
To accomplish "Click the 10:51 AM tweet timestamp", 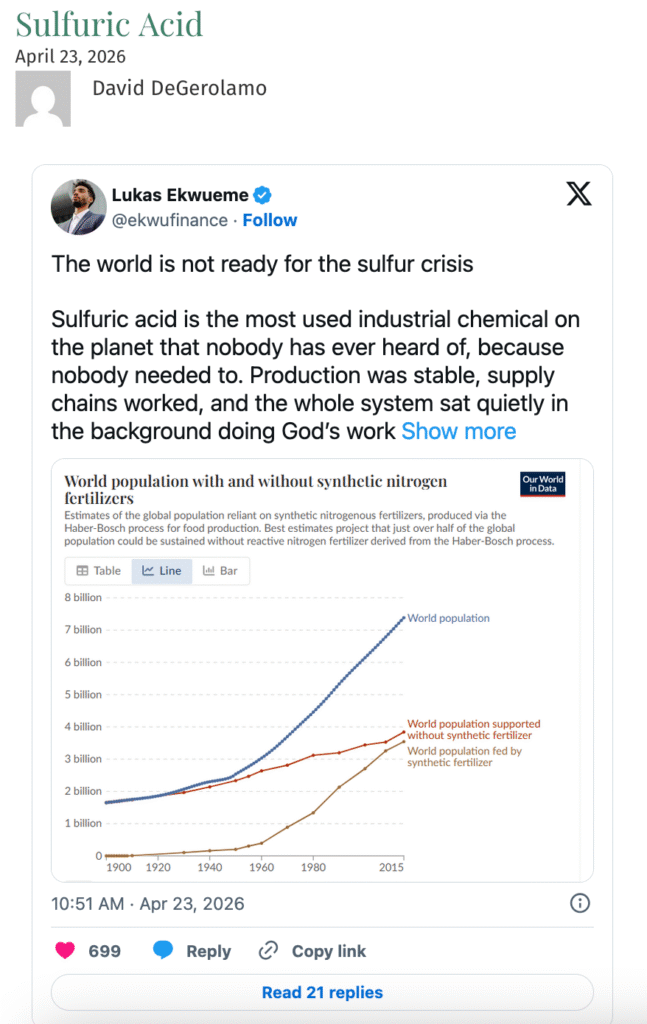I will pyautogui.click(x=148, y=903).
